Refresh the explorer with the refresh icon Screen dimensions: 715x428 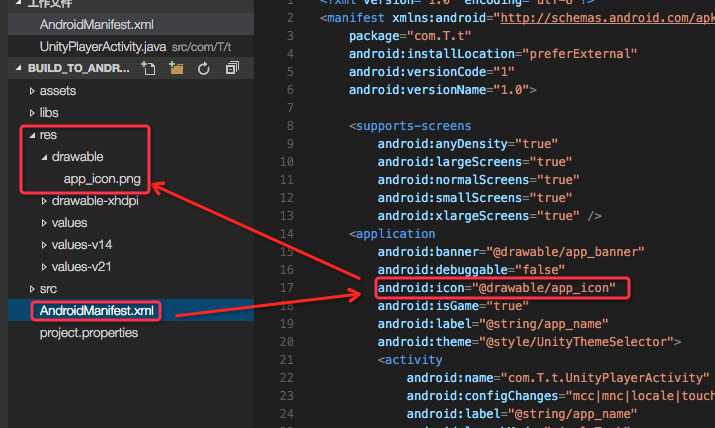point(204,68)
